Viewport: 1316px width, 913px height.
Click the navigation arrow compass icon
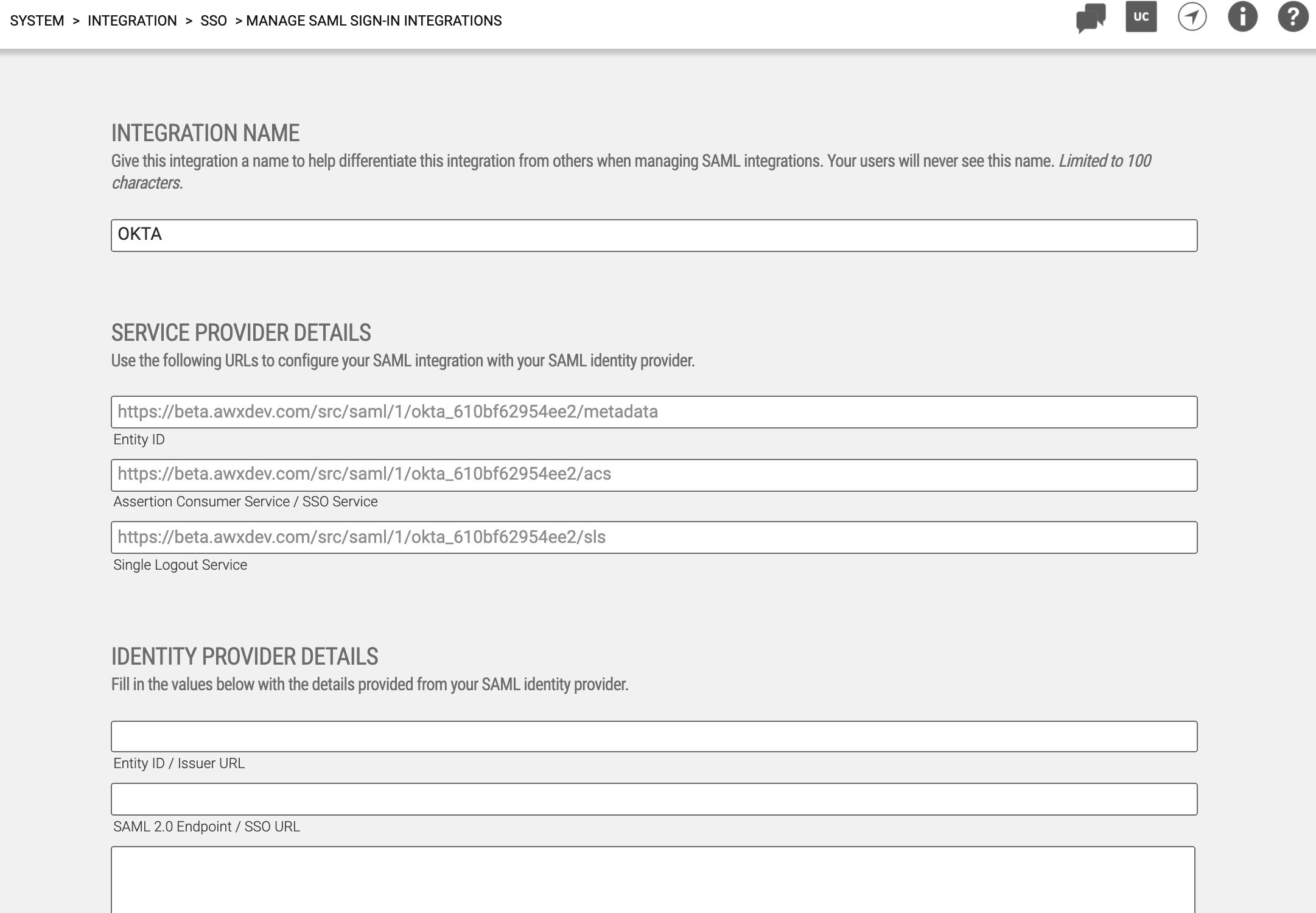pyautogui.click(x=1192, y=17)
